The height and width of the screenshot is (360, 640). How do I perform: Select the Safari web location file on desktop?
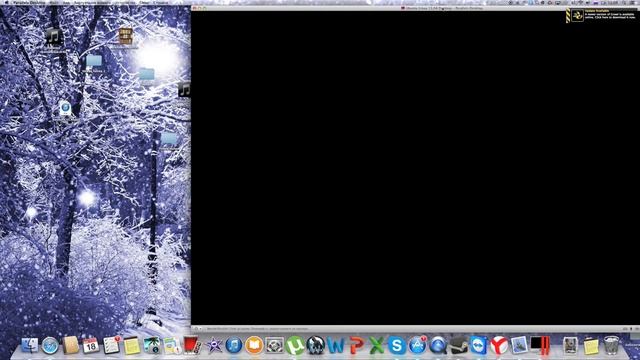65,109
